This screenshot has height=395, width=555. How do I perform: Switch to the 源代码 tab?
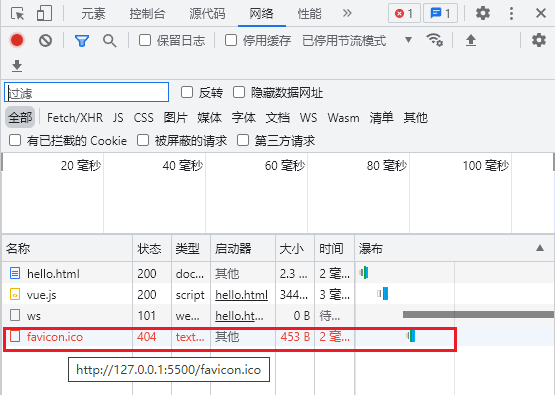(207, 13)
